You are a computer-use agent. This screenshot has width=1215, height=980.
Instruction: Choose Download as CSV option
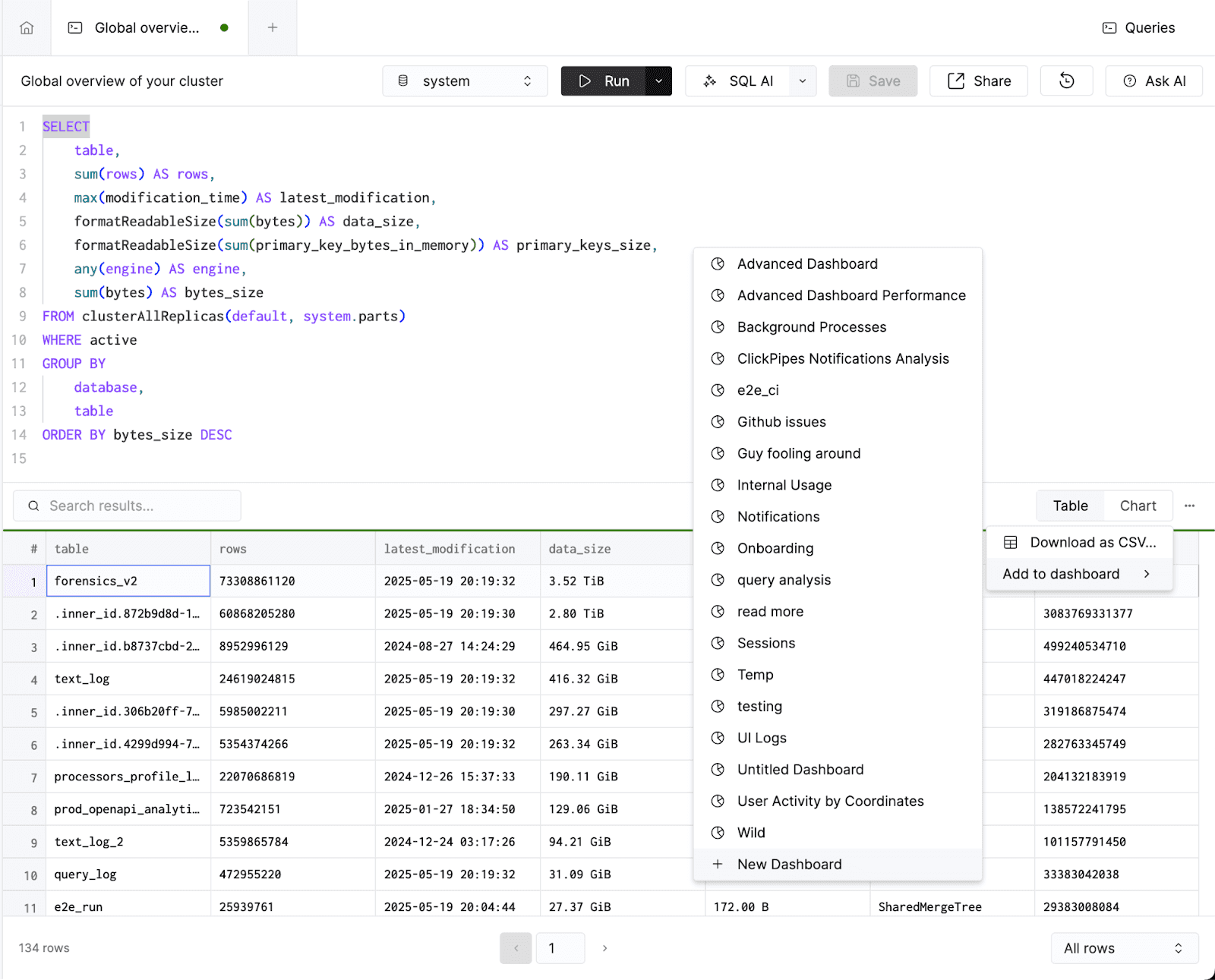tap(1079, 543)
